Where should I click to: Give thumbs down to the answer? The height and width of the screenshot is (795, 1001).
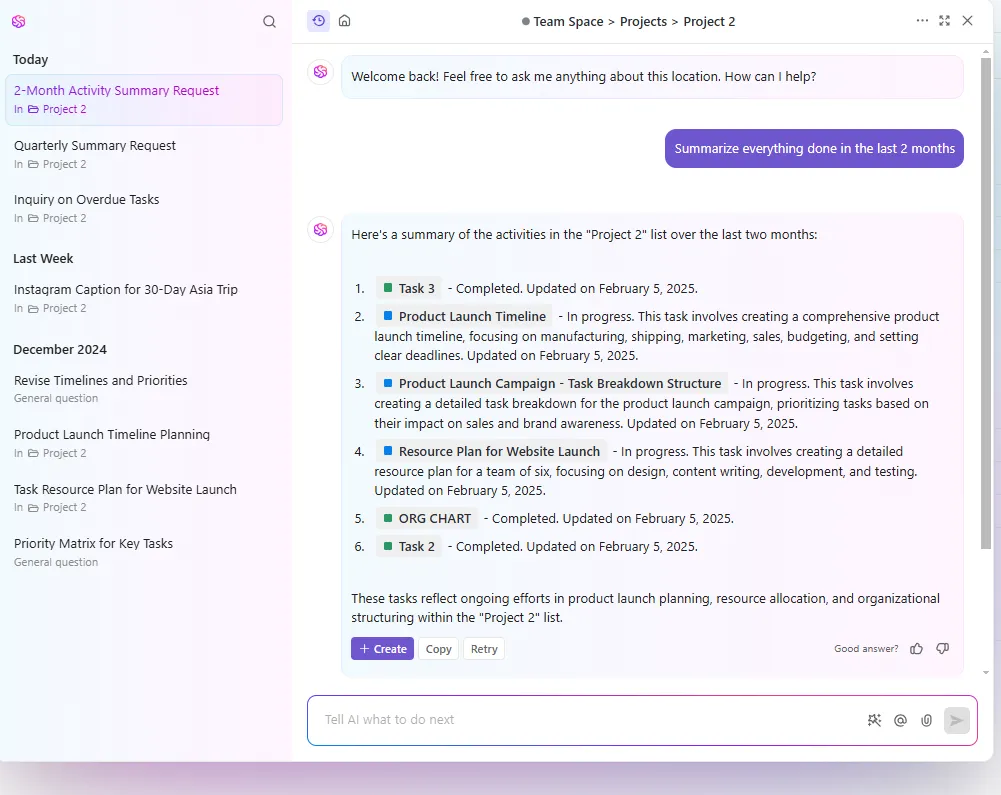click(942, 649)
